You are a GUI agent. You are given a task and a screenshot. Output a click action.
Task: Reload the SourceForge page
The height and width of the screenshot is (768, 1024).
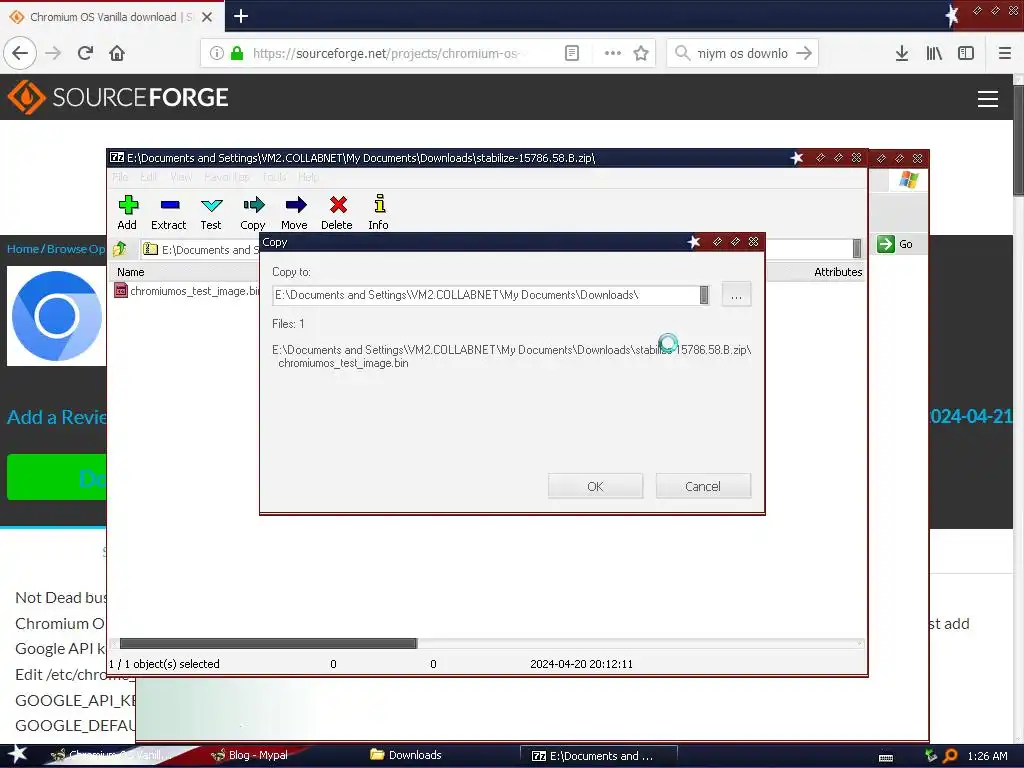coord(86,54)
